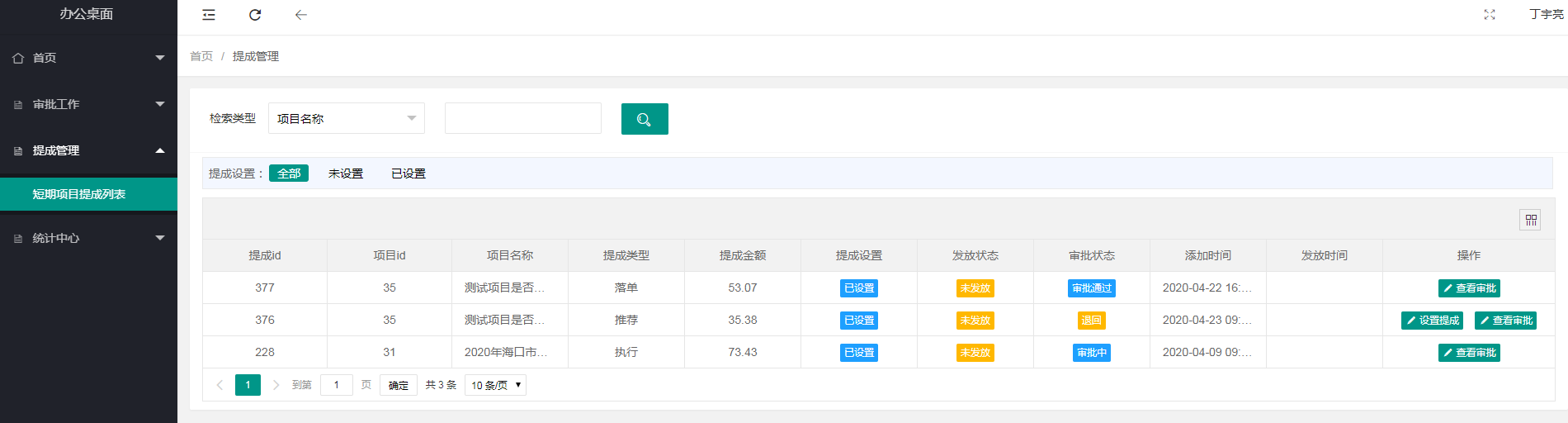Open the 10 条/页 page size dropdown
Viewport: 1568px width, 423px height.
pos(496,385)
